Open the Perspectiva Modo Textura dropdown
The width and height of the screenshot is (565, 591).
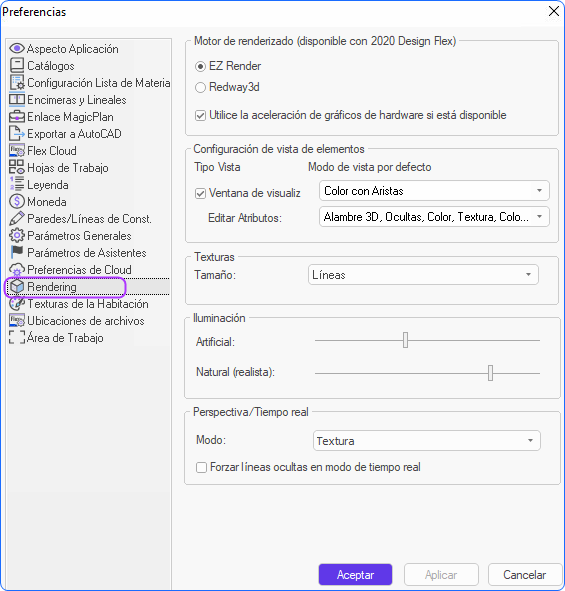[427, 441]
